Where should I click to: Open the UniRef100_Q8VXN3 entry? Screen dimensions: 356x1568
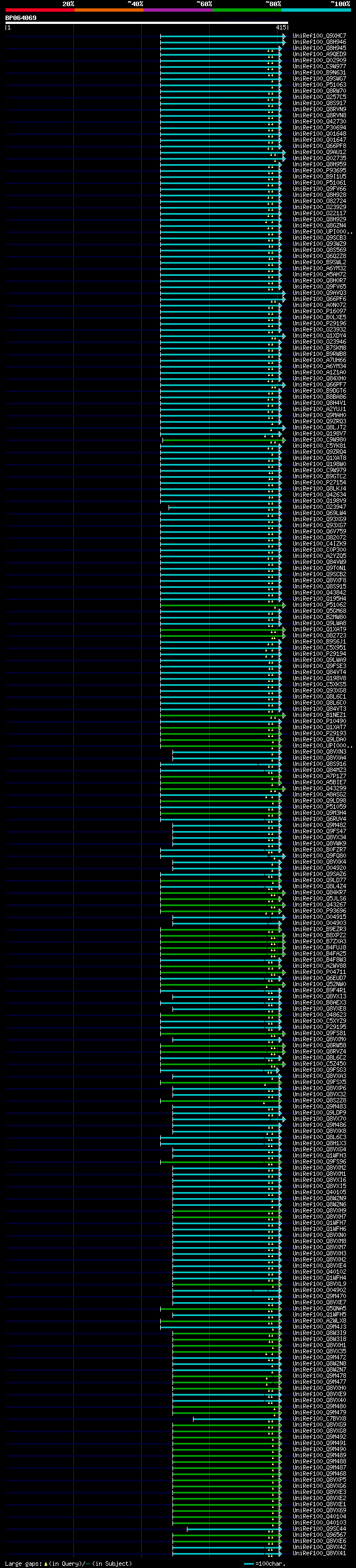click(x=319, y=752)
